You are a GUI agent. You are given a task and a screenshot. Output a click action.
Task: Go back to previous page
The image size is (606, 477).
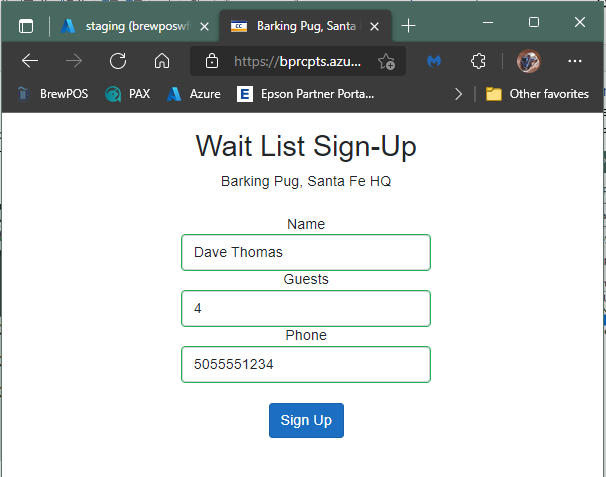30,61
